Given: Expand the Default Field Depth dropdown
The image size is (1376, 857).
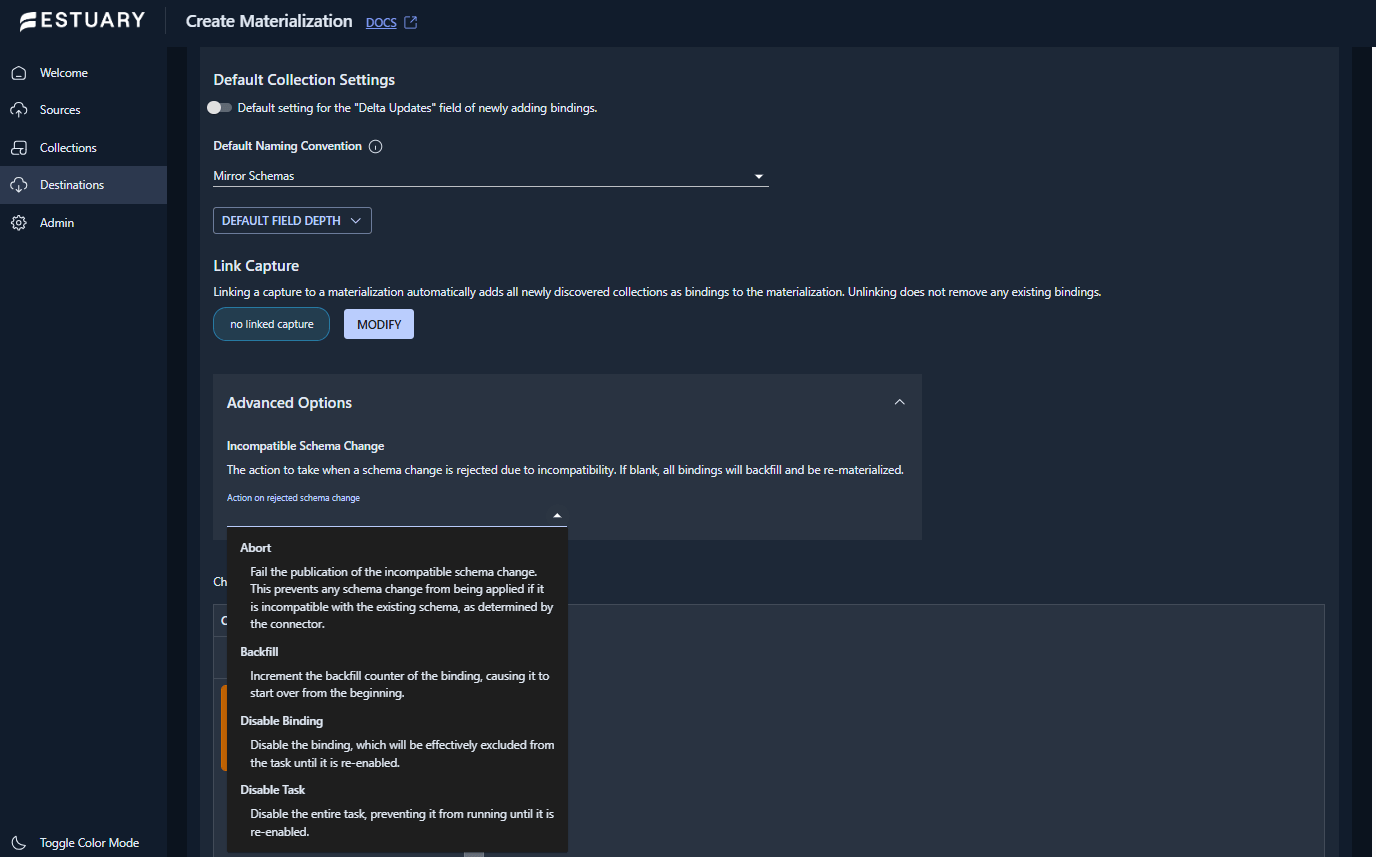Looking at the screenshot, I should 292,221.
